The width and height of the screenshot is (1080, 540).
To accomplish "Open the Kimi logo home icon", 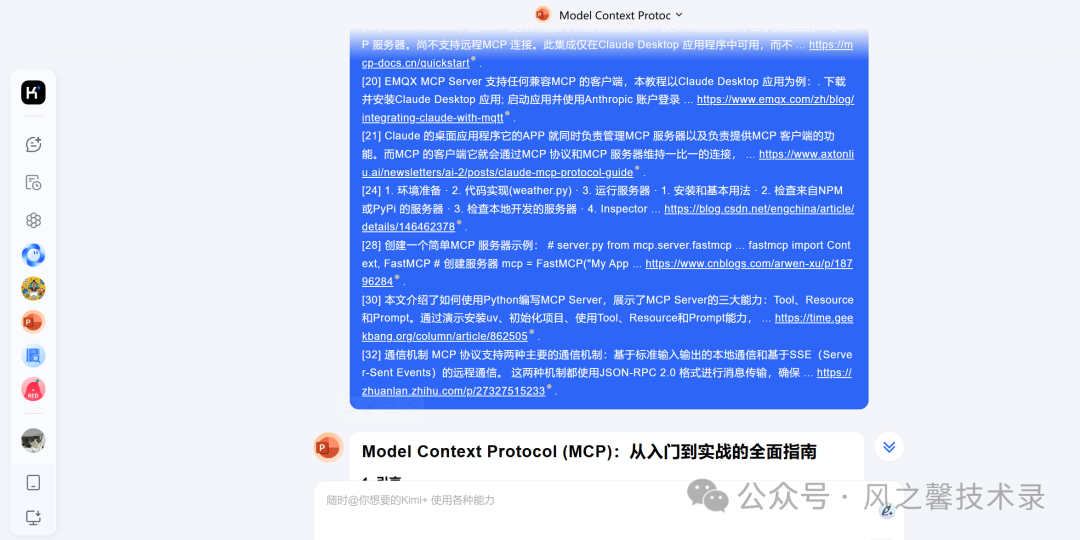I will pyautogui.click(x=33, y=92).
